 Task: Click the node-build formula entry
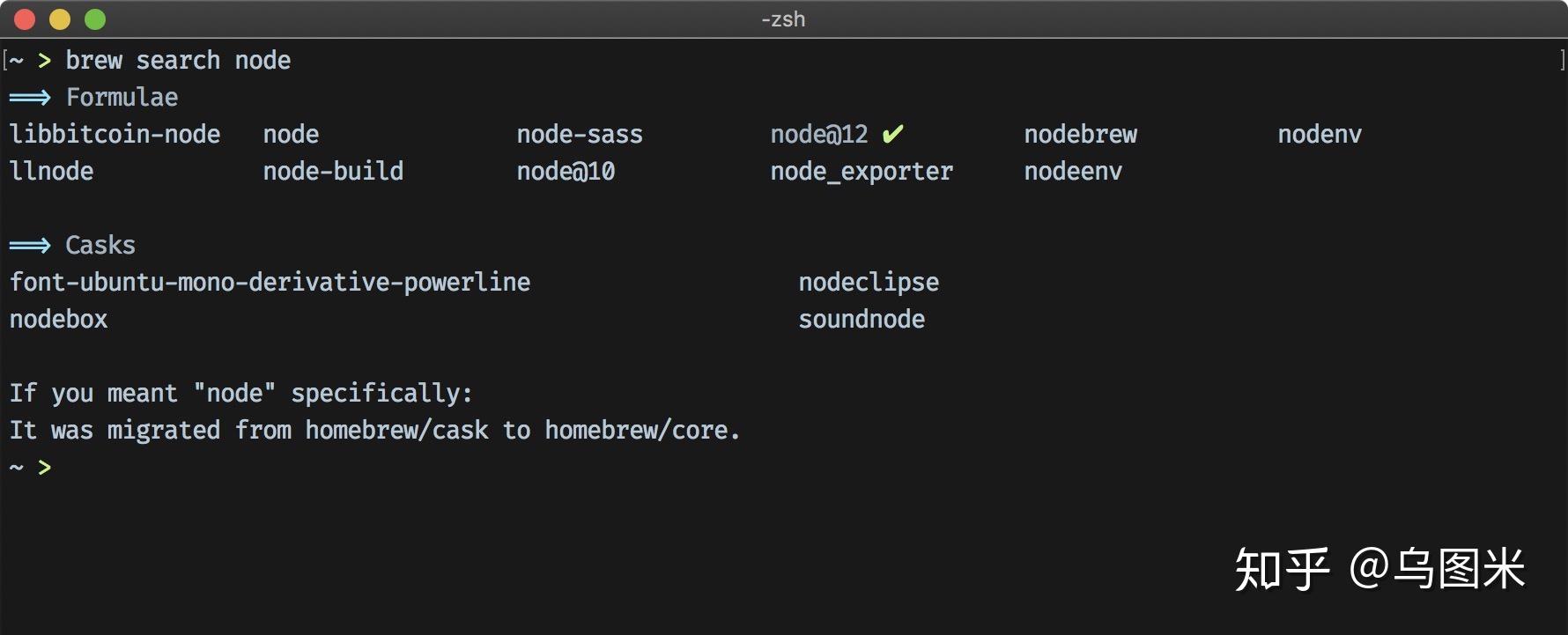333,172
